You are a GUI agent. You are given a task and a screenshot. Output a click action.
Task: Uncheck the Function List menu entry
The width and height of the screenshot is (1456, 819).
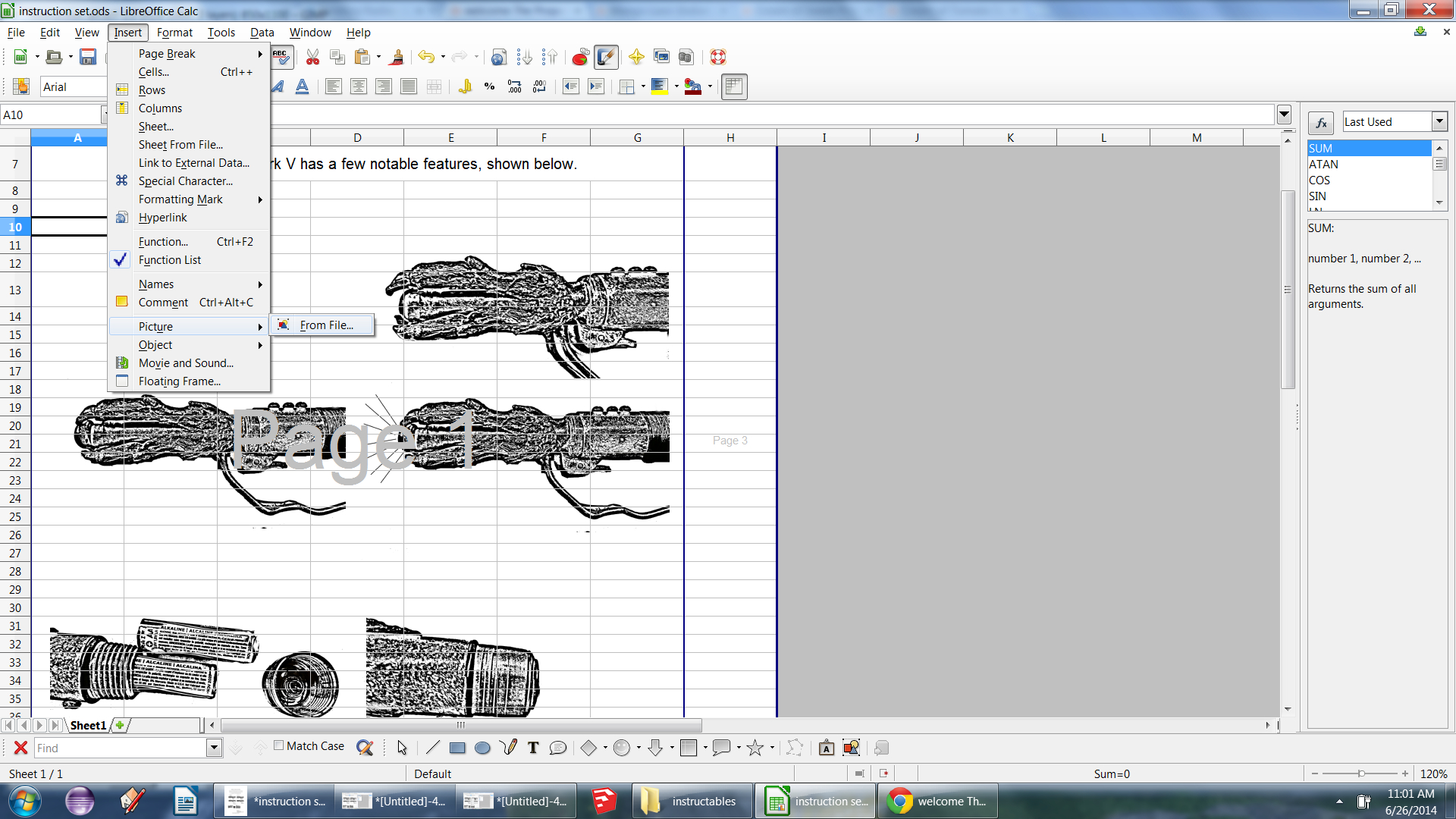(170, 260)
